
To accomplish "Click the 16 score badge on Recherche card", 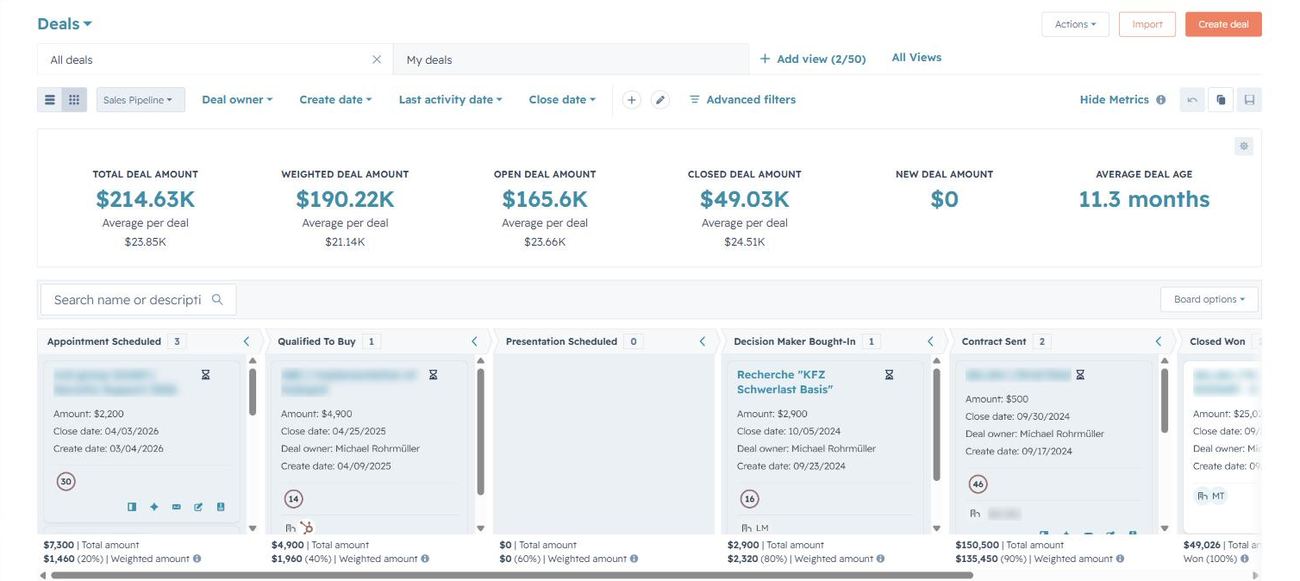I will 749,499.
